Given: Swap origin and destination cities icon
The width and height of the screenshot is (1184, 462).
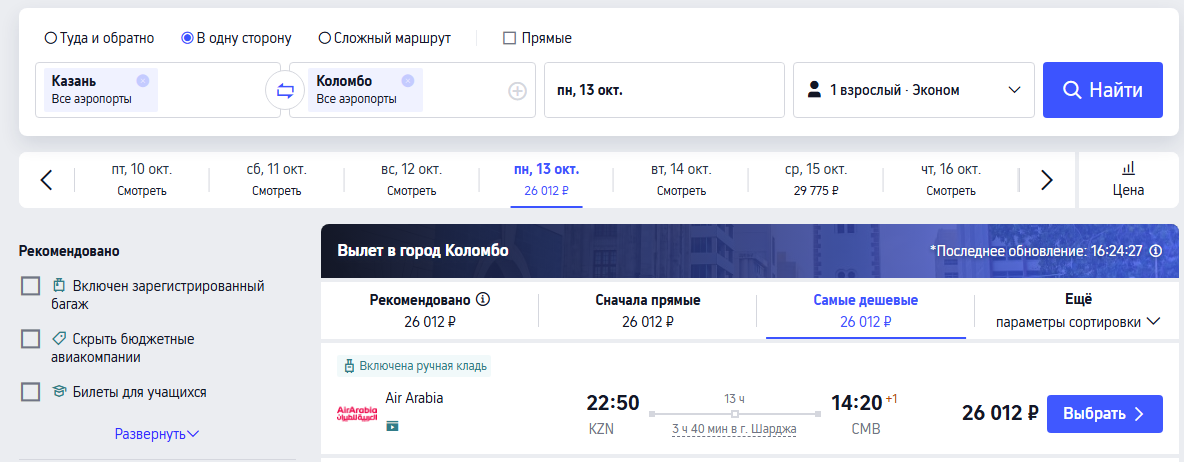Looking at the screenshot, I should (285, 91).
